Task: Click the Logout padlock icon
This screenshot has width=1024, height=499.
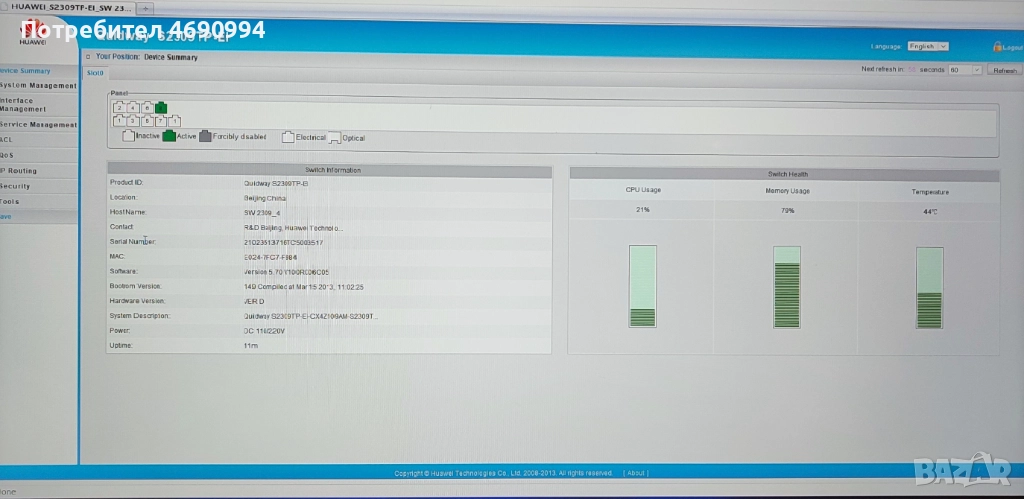Action: [997, 46]
